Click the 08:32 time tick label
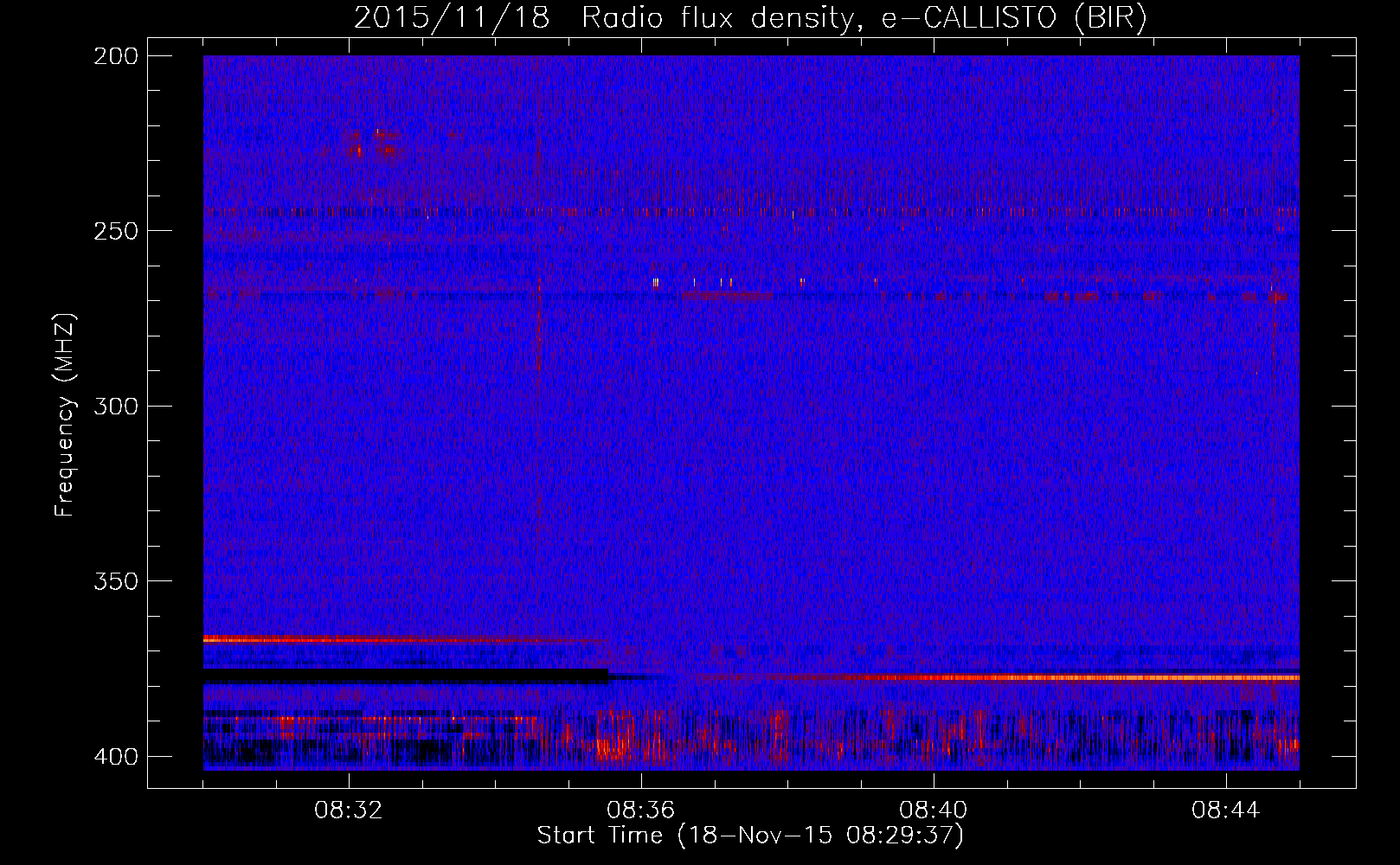1400x865 pixels. click(349, 811)
